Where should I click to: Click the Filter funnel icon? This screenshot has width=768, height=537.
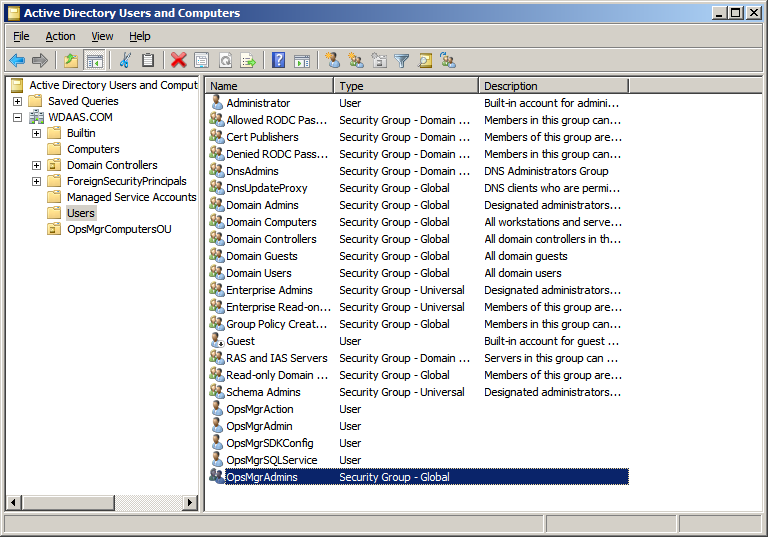click(402, 61)
